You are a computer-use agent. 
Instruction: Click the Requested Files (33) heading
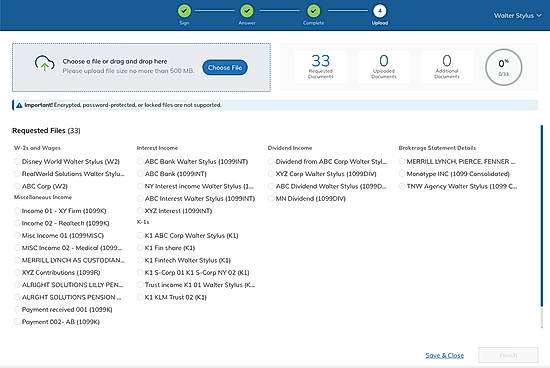46,131
